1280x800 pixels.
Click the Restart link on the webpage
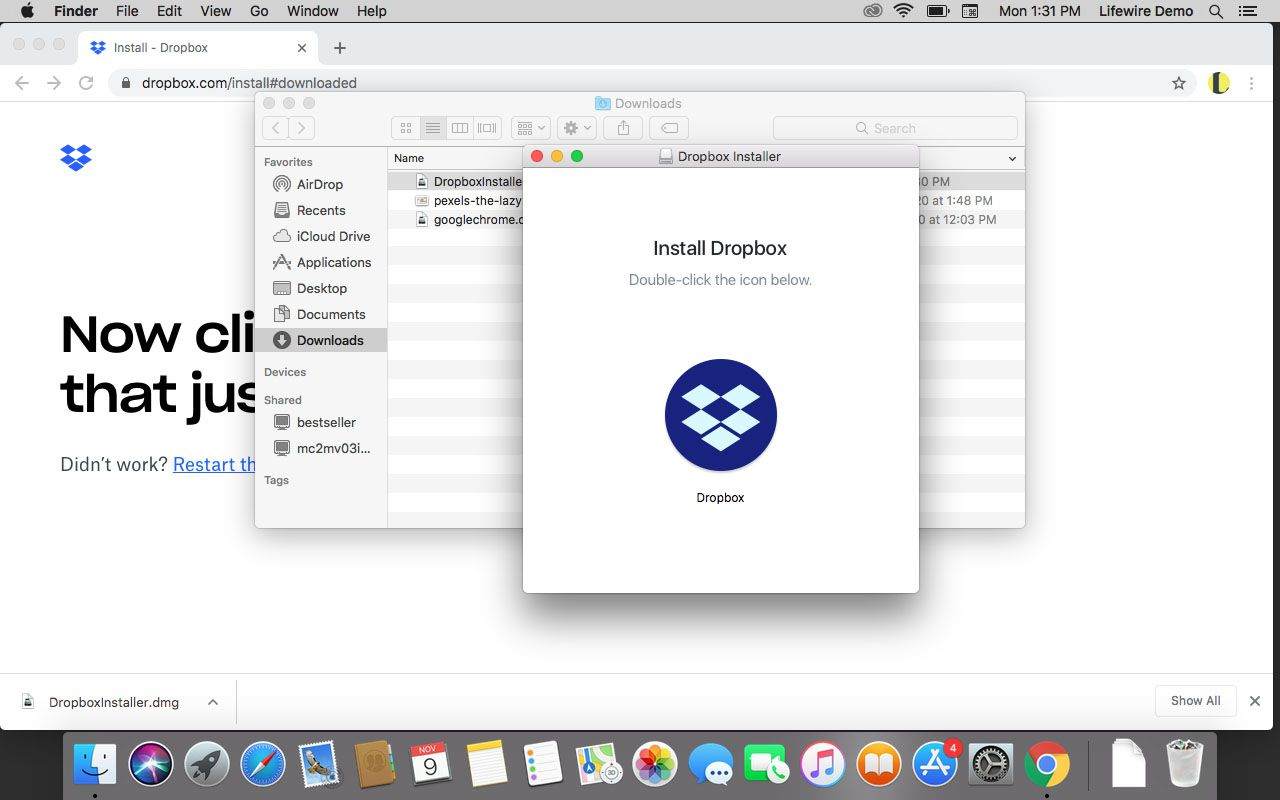click(x=213, y=464)
